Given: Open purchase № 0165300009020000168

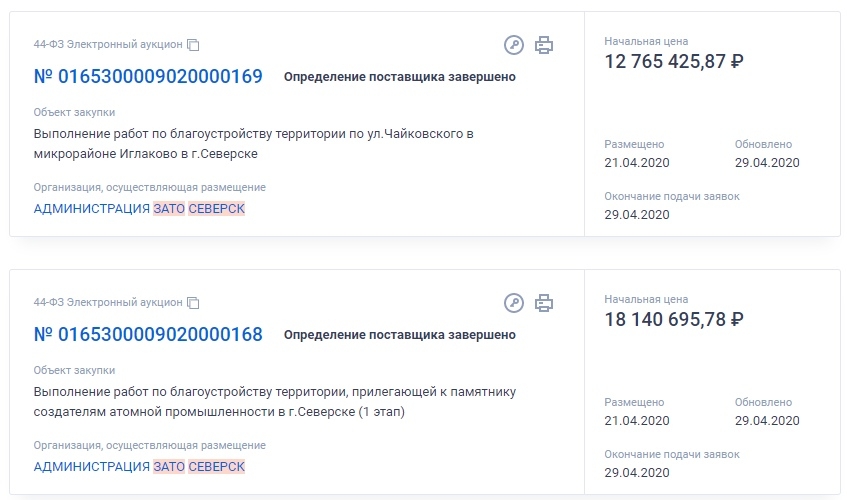Looking at the screenshot, I should coord(148,335).
